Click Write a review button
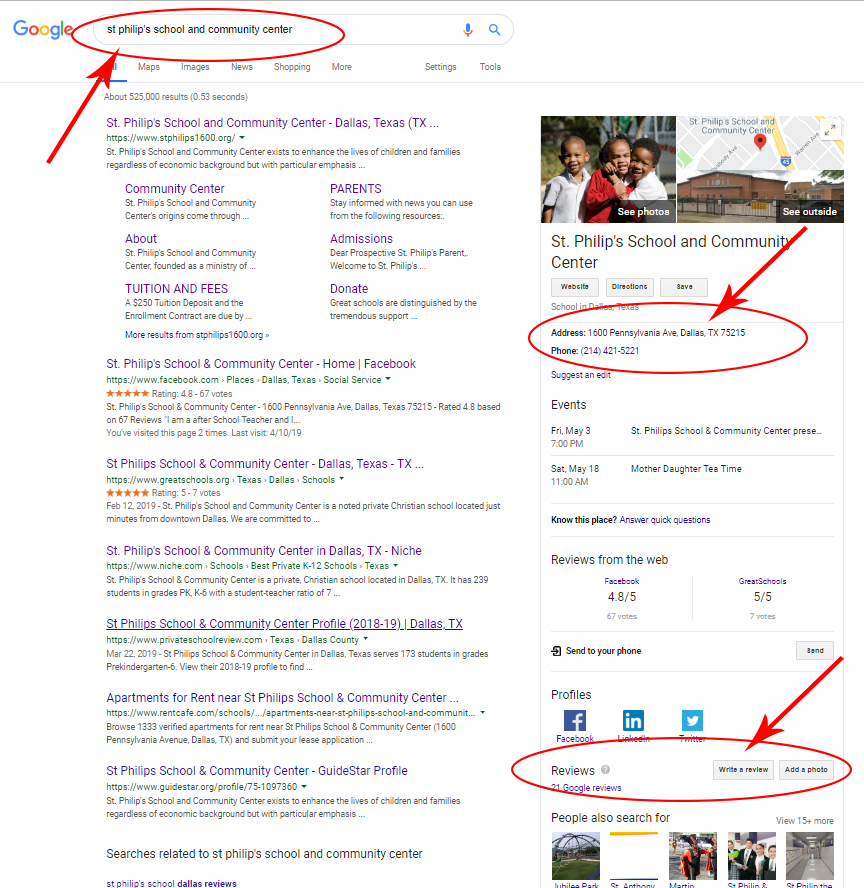The height and width of the screenshot is (888, 864). pyautogui.click(x=743, y=770)
